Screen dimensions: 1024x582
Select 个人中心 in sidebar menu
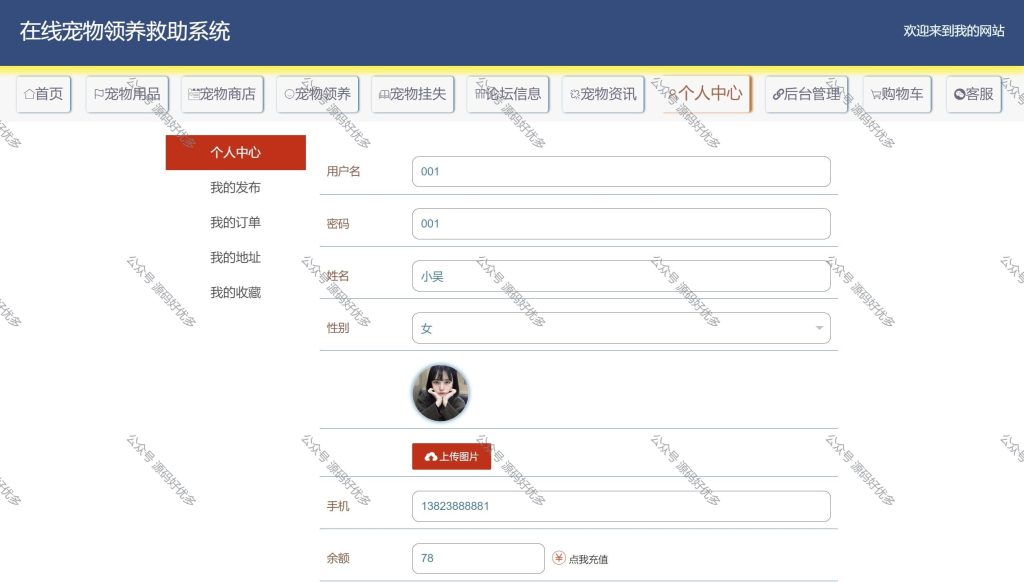[236, 152]
